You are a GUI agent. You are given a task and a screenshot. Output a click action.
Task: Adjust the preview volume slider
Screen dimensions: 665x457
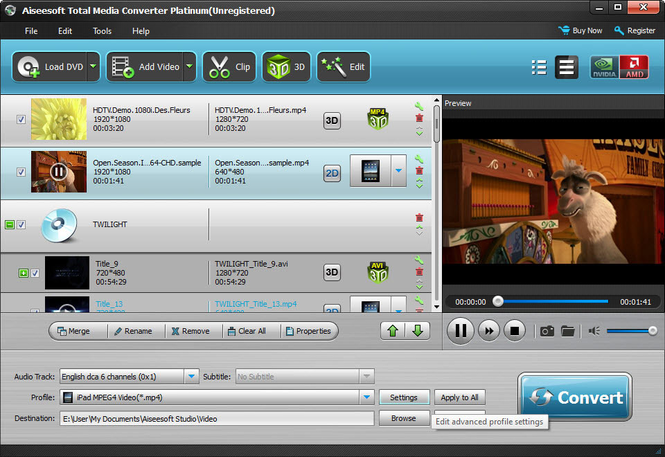click(x=630, y=330)
